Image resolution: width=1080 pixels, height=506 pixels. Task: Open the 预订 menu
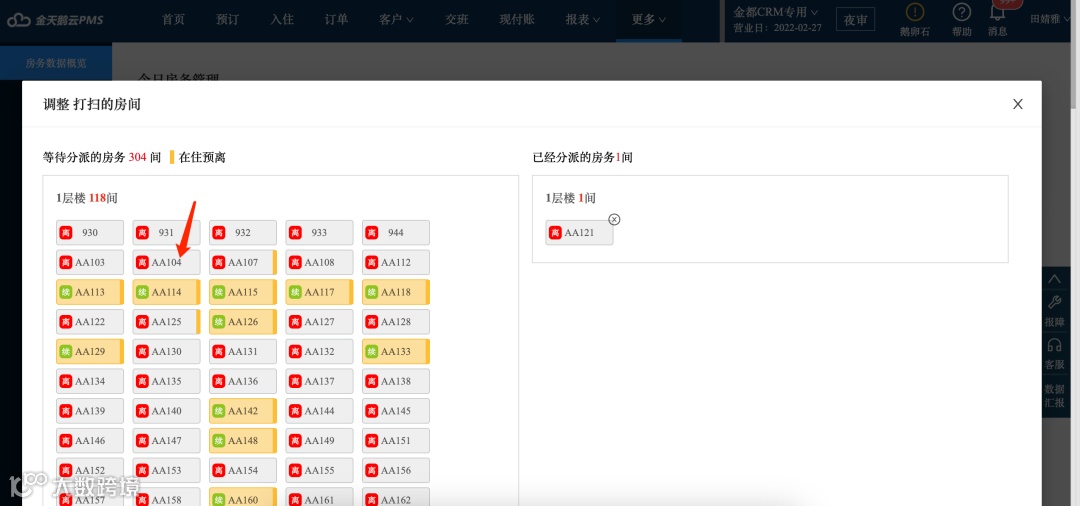[227, 19]
